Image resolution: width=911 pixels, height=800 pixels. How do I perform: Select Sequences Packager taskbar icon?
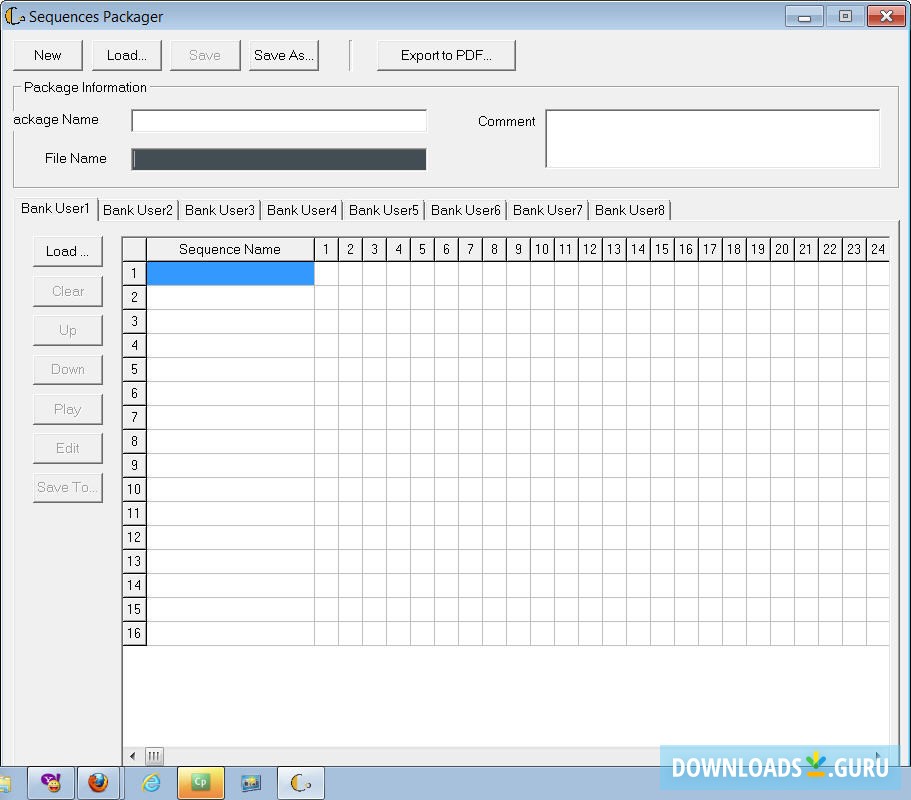[x=300, y=783]
